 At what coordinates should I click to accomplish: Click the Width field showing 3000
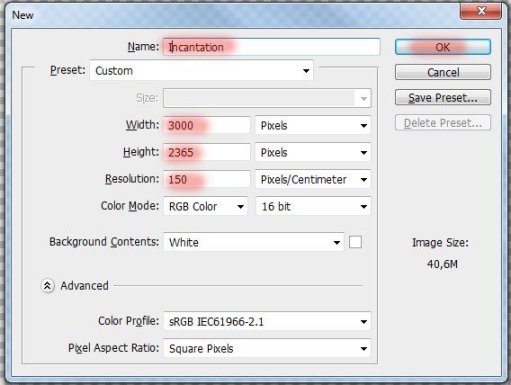pos(207,125)
